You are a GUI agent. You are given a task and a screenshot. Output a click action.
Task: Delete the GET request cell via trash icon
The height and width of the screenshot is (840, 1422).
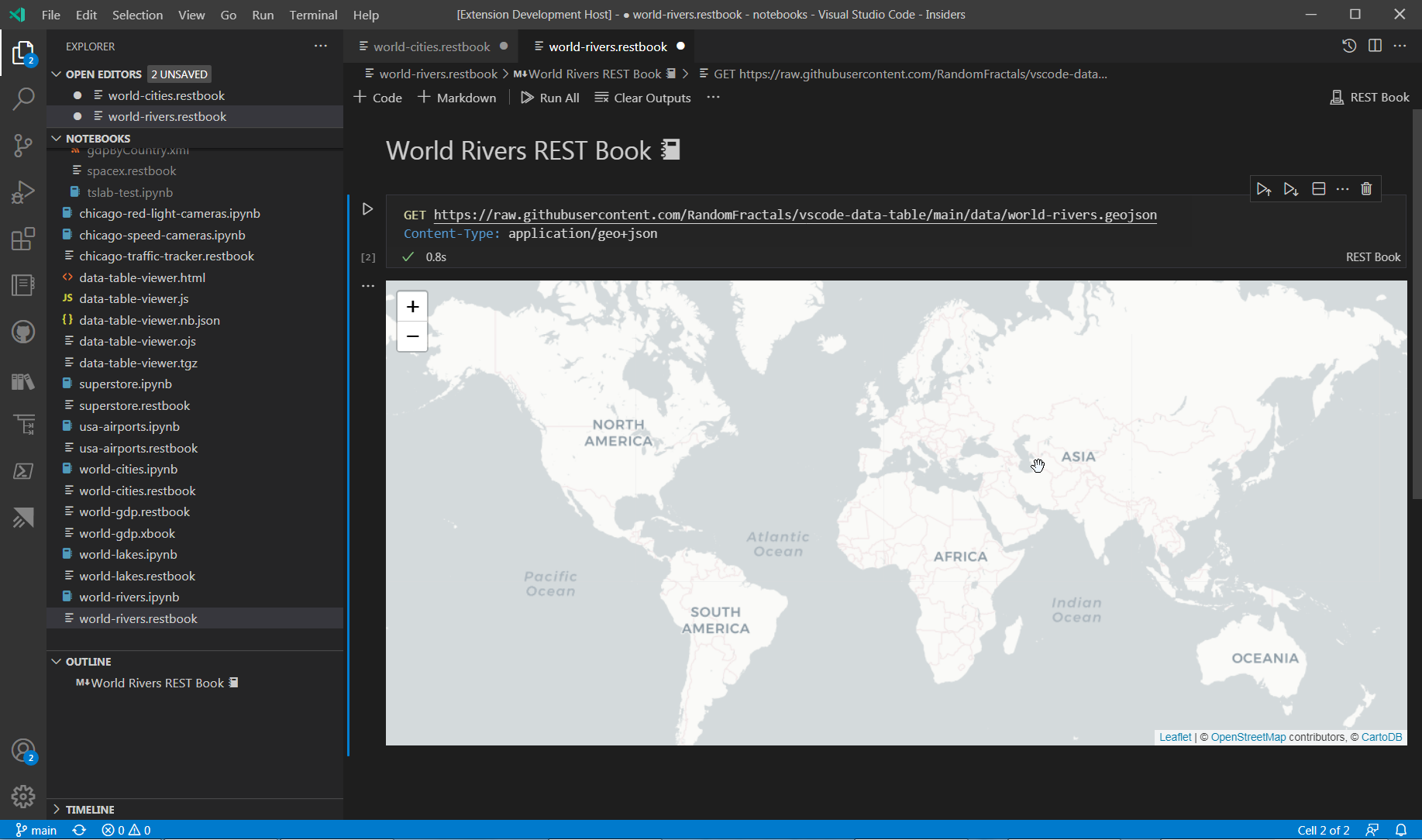tap(1366, 188)
